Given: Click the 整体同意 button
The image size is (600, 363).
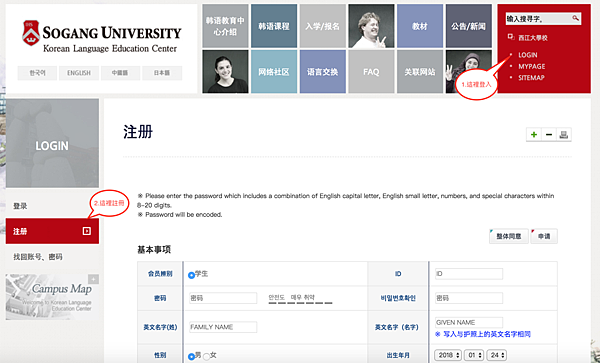Looking at the screenshot, I should tap(509, 236).
